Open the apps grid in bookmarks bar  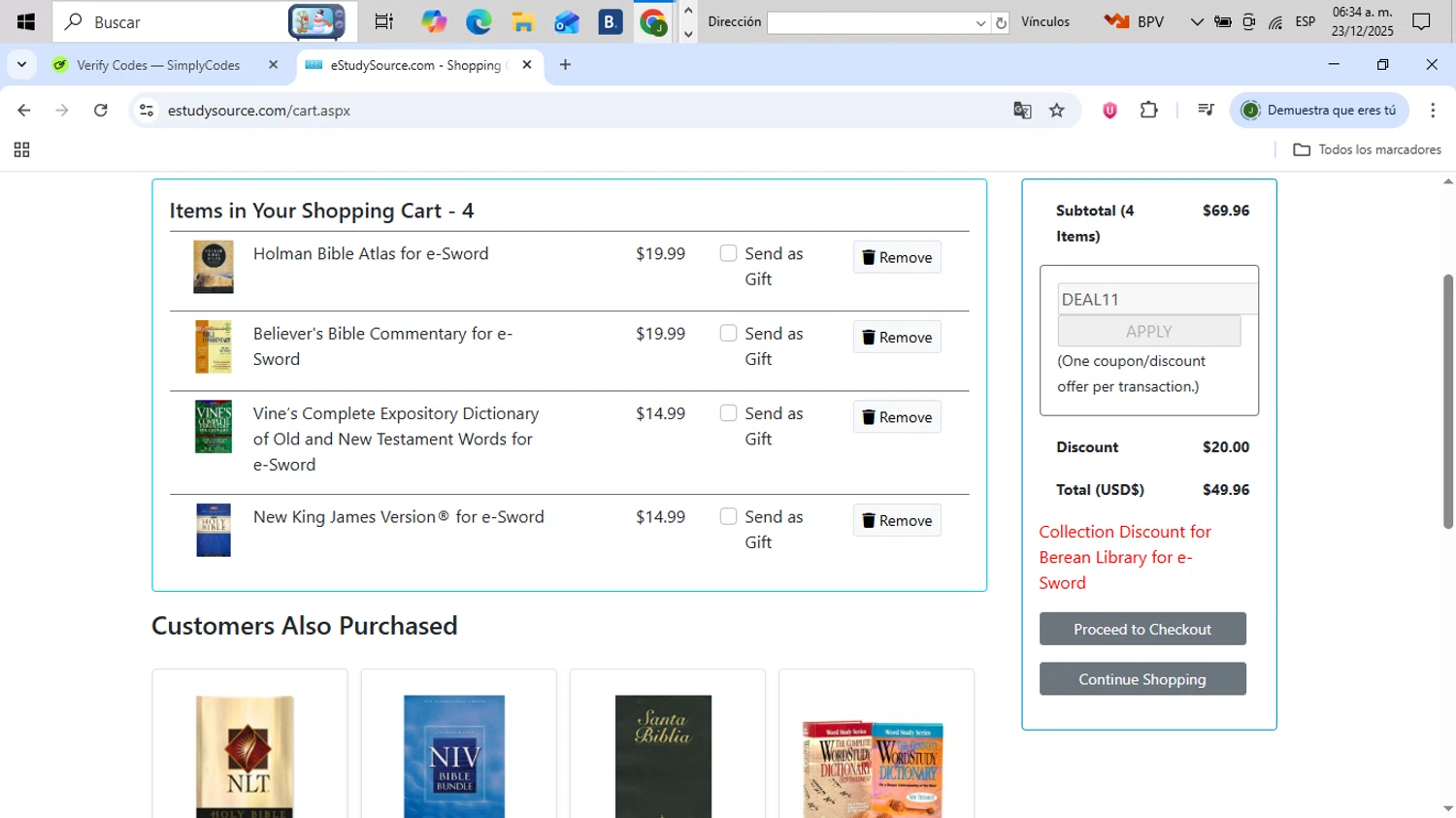pos(21,149)
